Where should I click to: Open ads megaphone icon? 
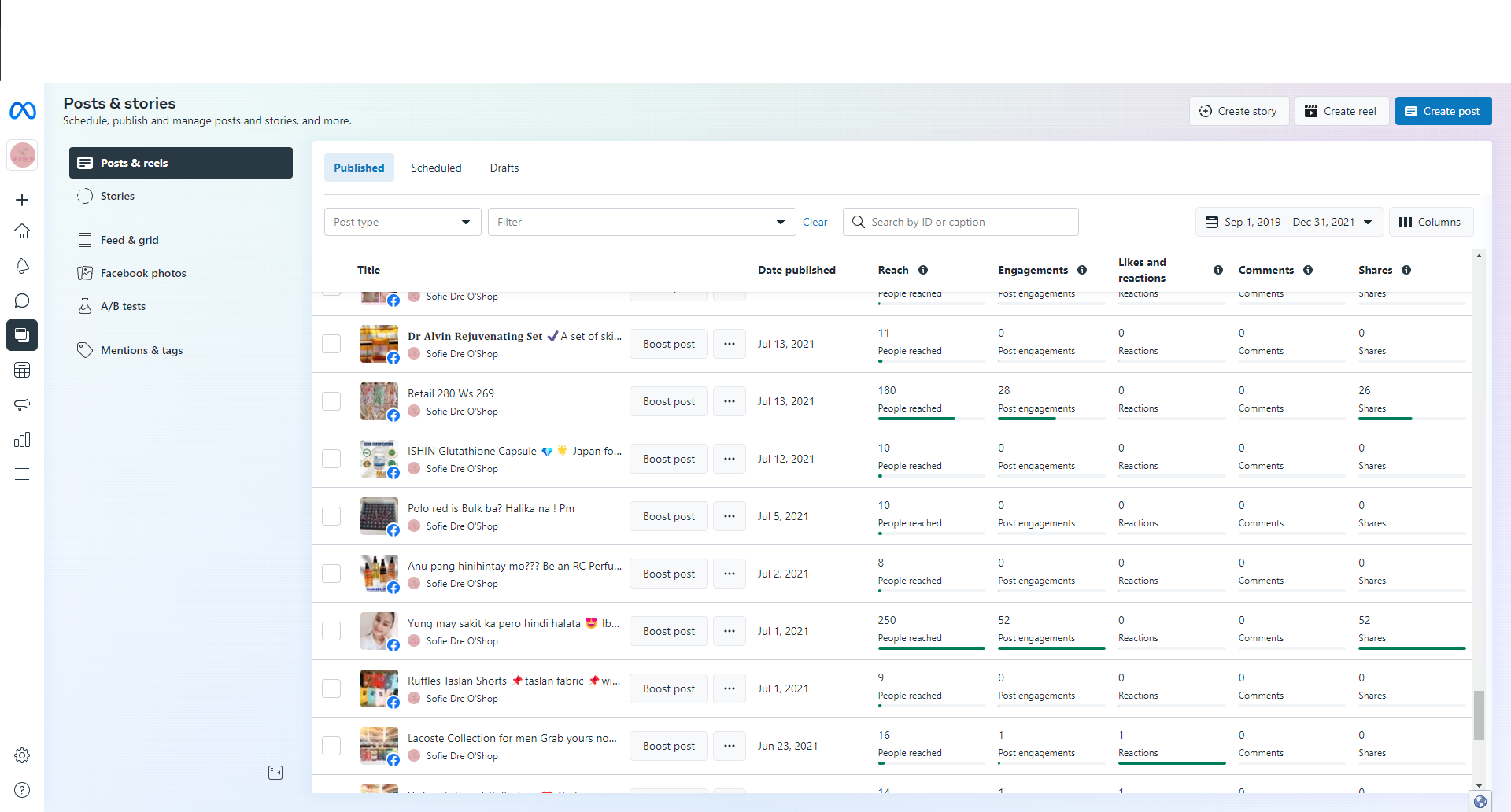(x=22, y=404)
